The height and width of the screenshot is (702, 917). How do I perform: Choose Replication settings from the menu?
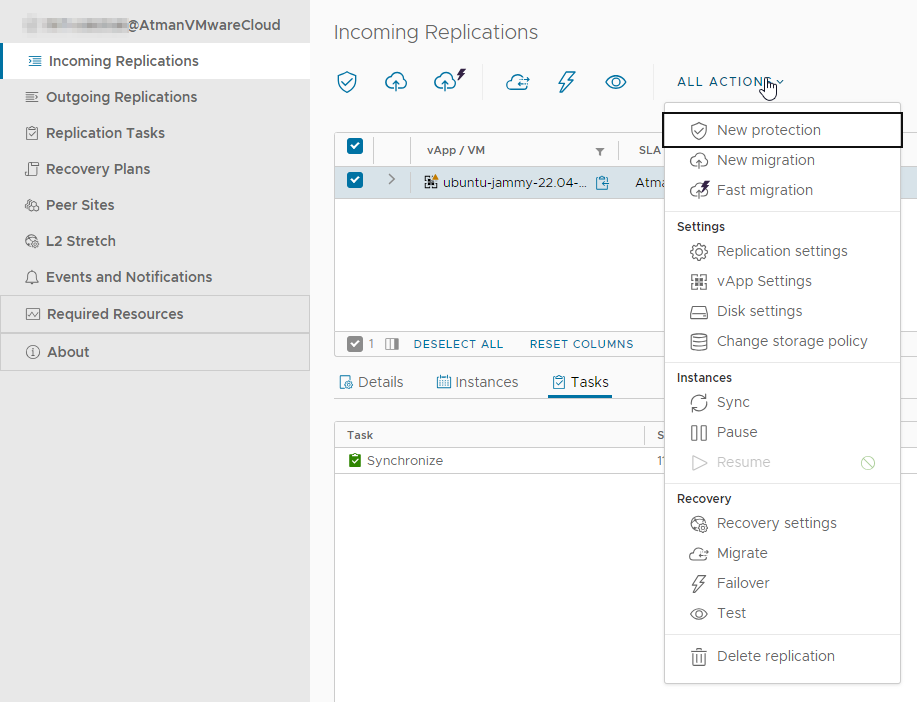pyautogui.click(x=781, y=251)
